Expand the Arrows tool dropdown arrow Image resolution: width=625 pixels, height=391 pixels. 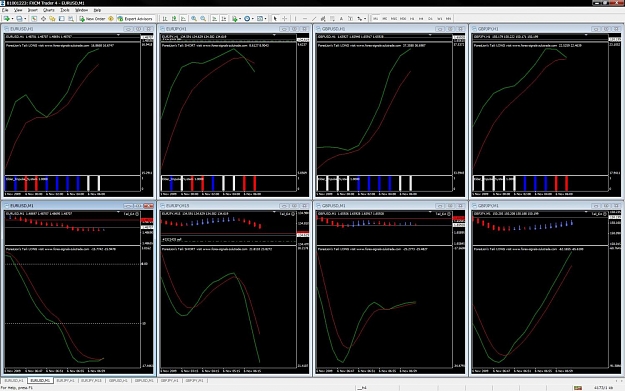365,18
